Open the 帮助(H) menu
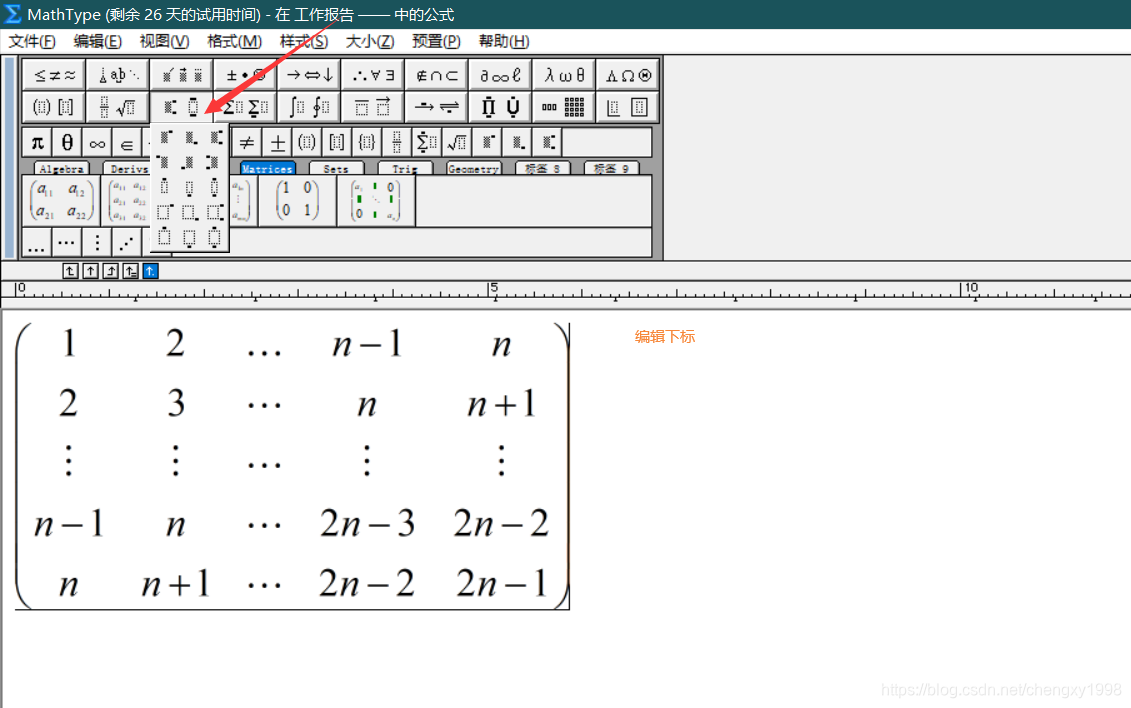Image resolution: width=1131 pixels, height=708 pixels. [504, 41]
